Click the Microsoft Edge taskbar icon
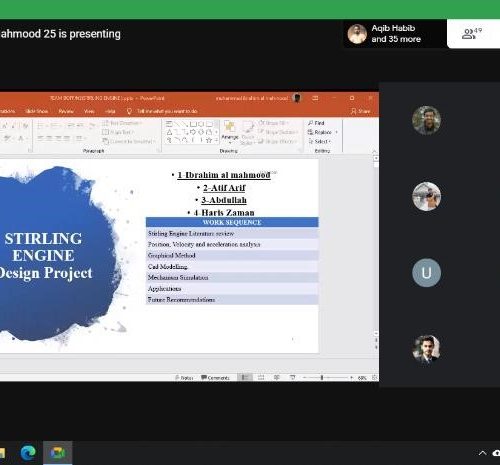Image resolution: width=500 pixels, height=465 pixels. point(28,453)
